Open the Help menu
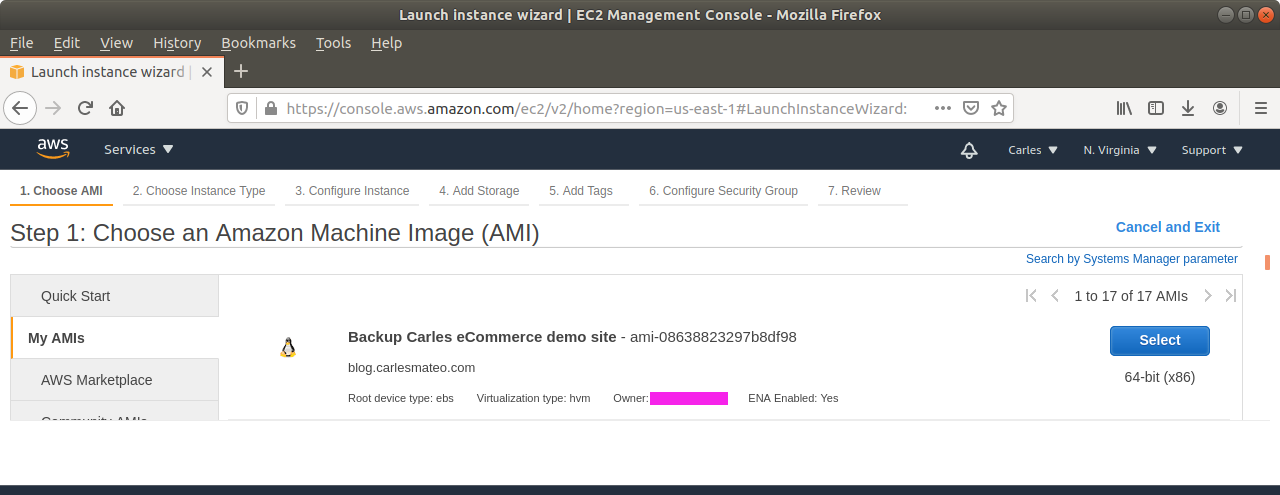1280x495 pixels. [x=386, y=43]
